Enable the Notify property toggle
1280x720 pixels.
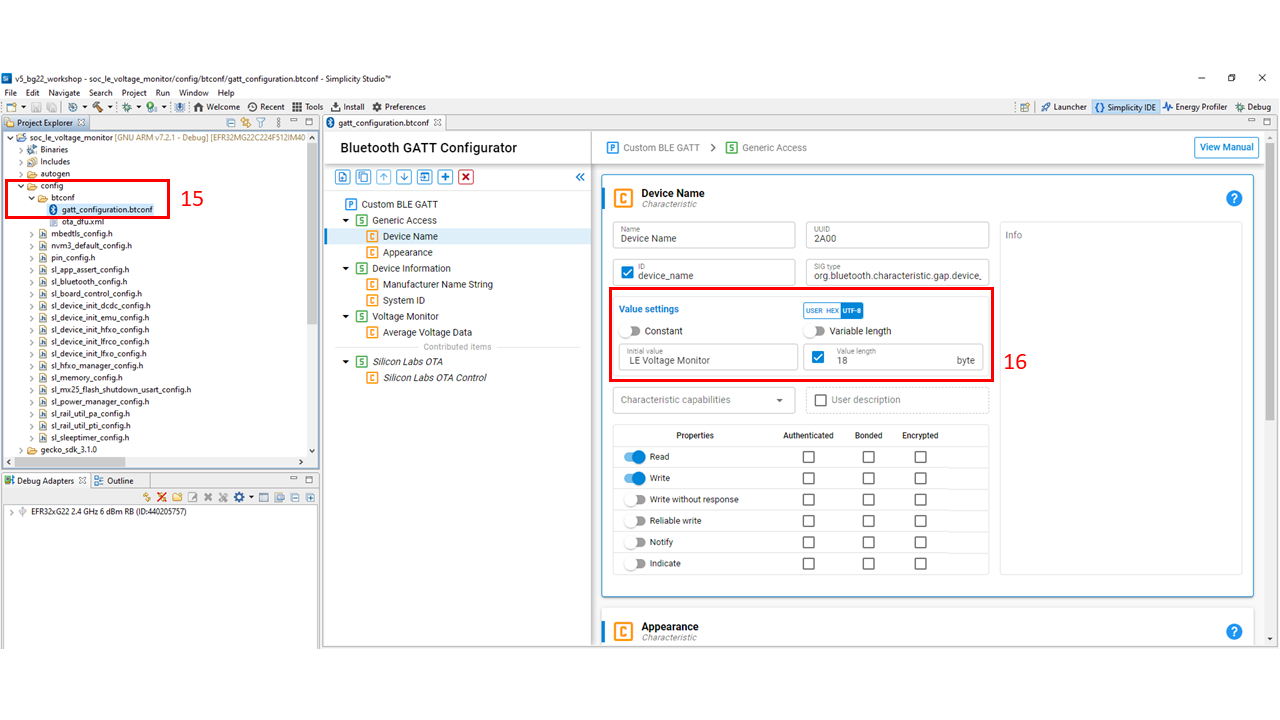[x=635, y=542]
